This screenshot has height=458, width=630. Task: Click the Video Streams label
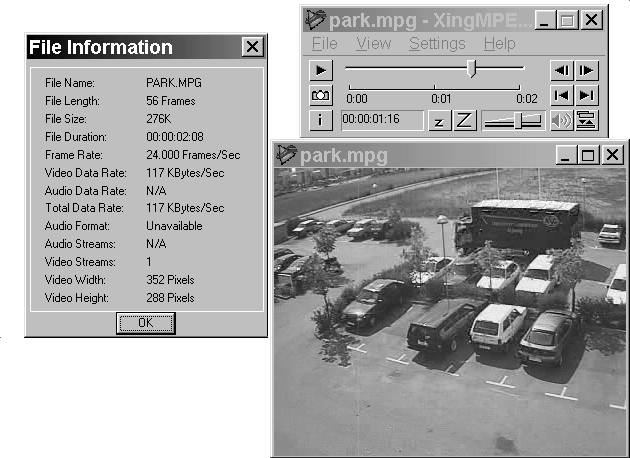point(80,262)
